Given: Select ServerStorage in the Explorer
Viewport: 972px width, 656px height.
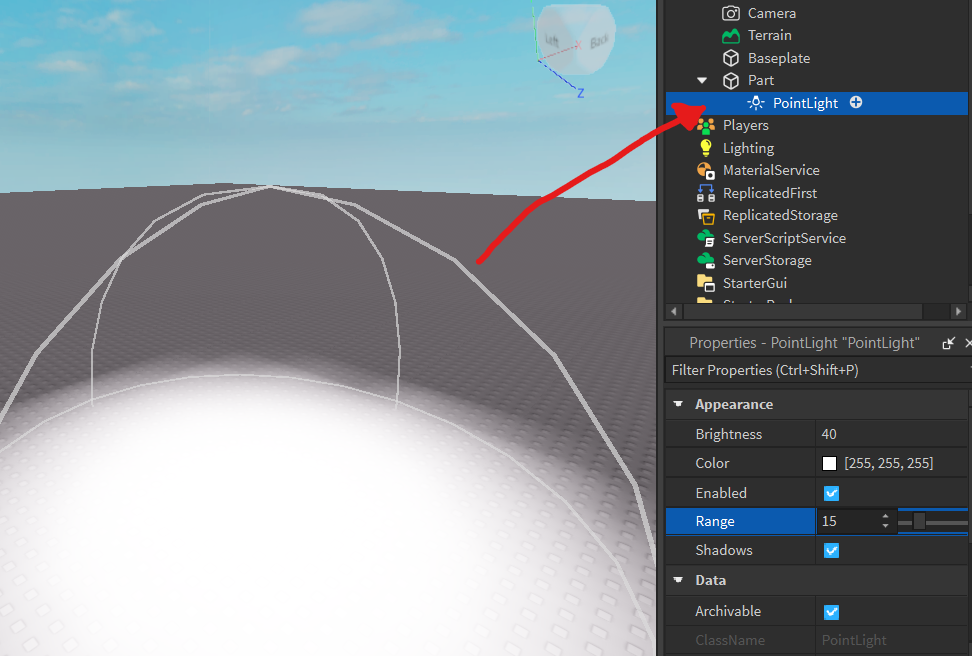Looking at the screenshot, I should pos(767,260).
